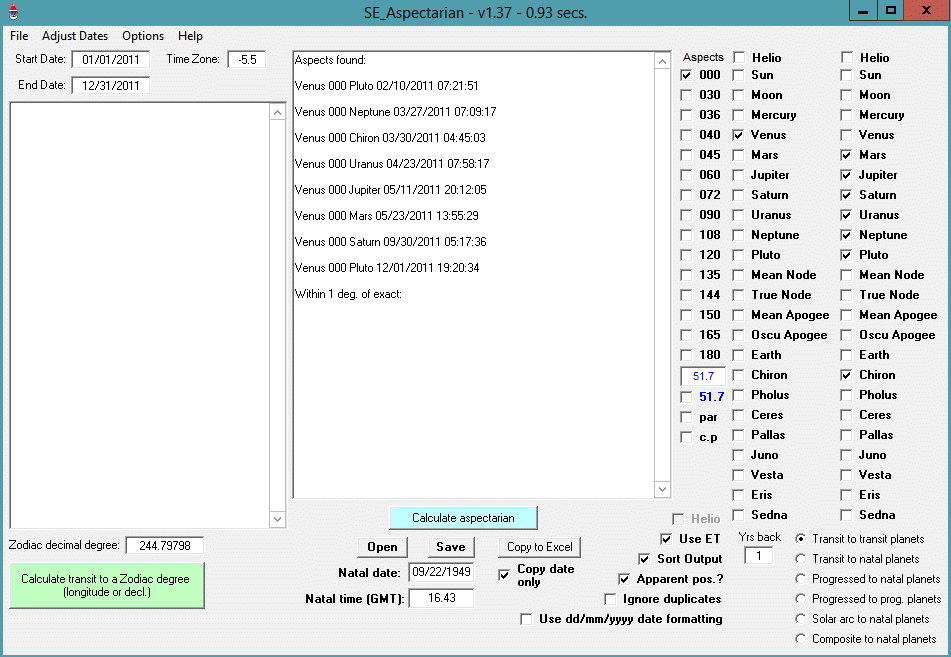Click left panel scroll up arrow
The width and height of the screenshot is (951, 657).
[277, 112]
